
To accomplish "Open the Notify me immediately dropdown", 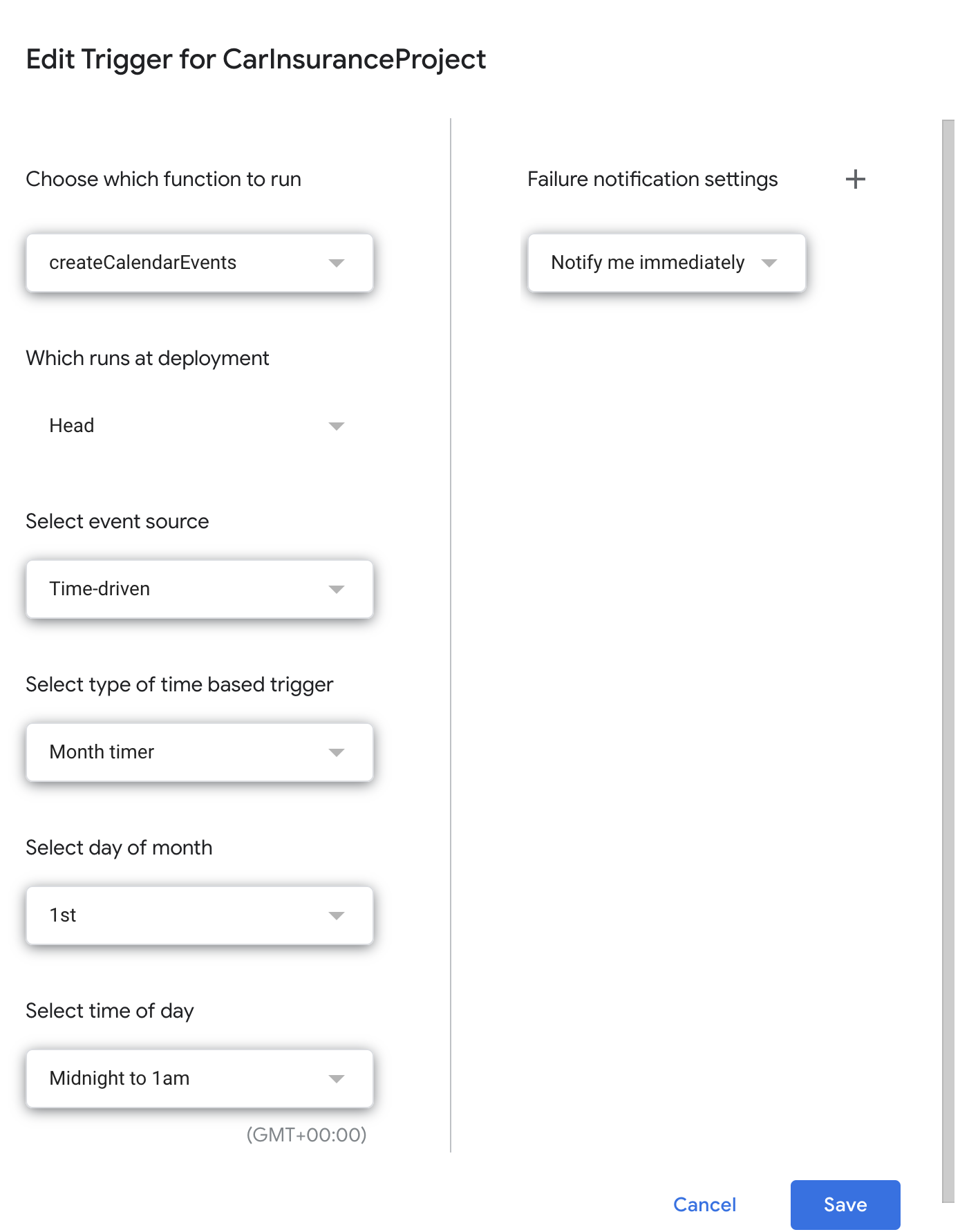I will point(666,263).
